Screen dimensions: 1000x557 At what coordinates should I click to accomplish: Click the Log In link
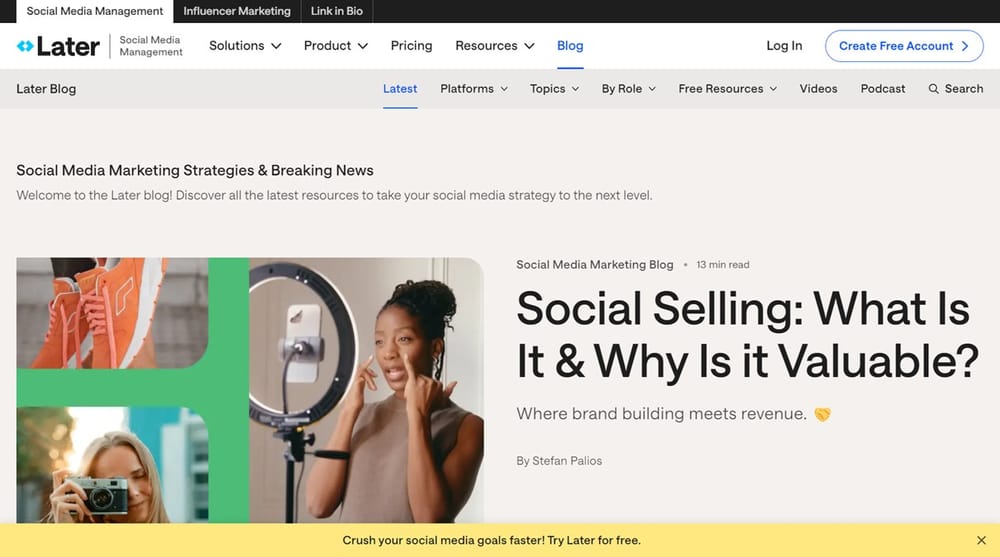point(784,46)
